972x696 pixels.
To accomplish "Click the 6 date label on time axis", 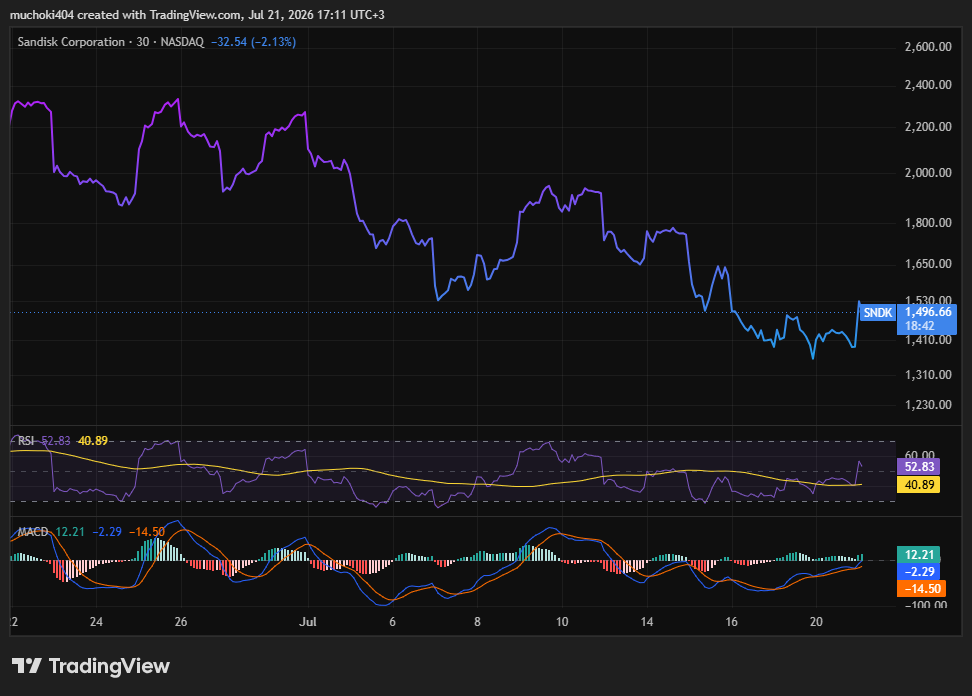I will [392, 622].
